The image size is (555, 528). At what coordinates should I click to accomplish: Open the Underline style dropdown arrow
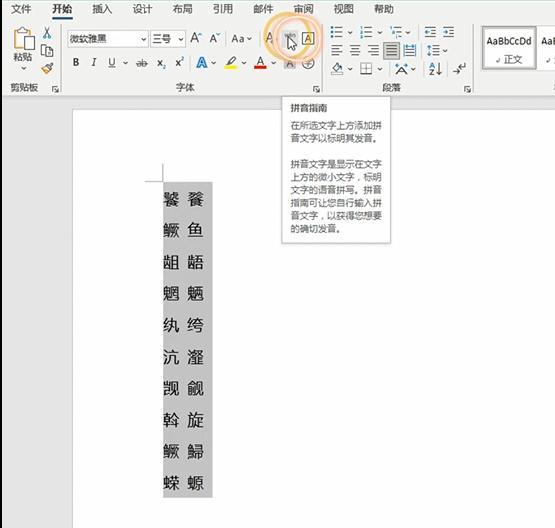tap(125, 63)
